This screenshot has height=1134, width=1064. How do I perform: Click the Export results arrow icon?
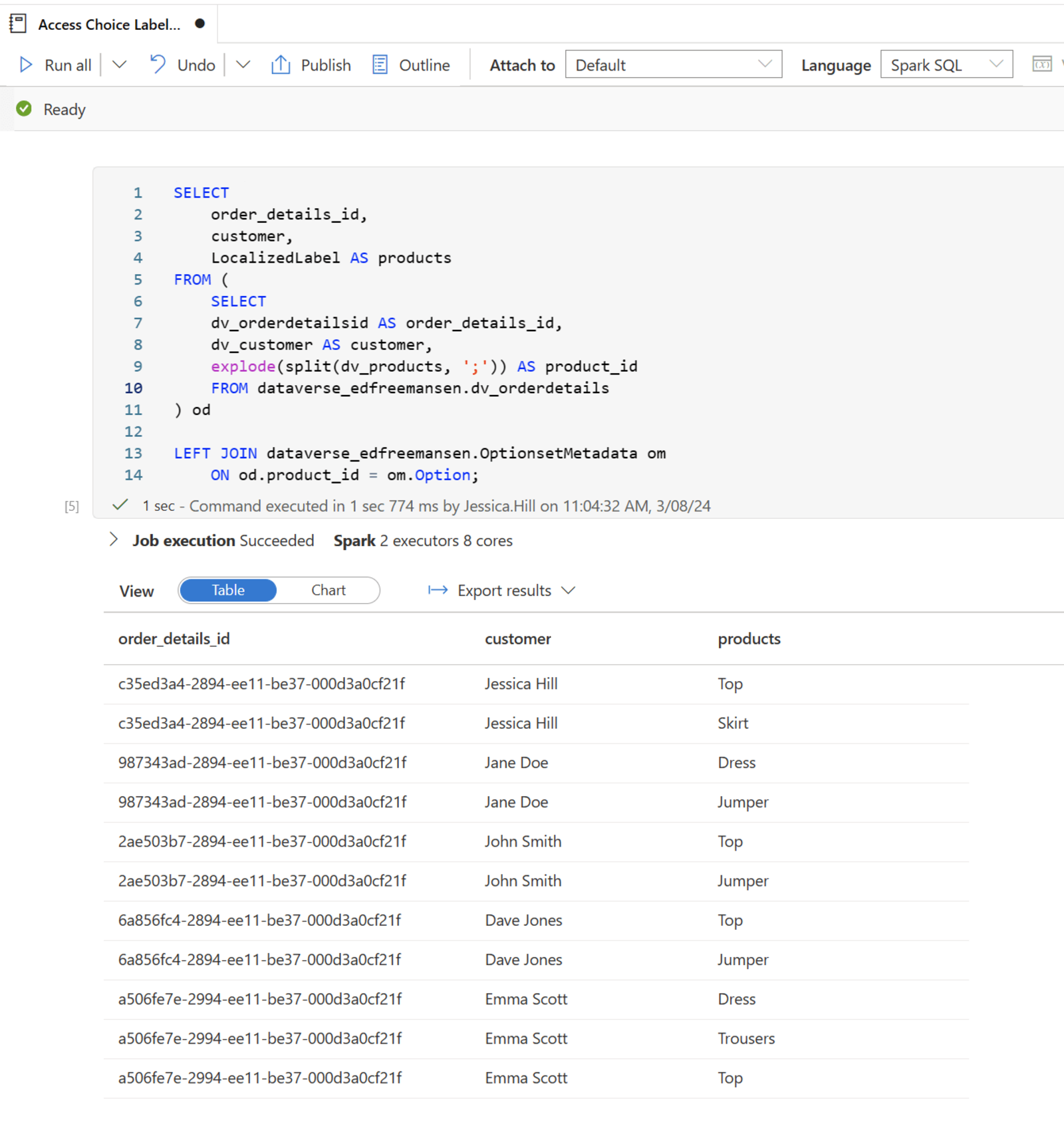click(x=438, y=590)
